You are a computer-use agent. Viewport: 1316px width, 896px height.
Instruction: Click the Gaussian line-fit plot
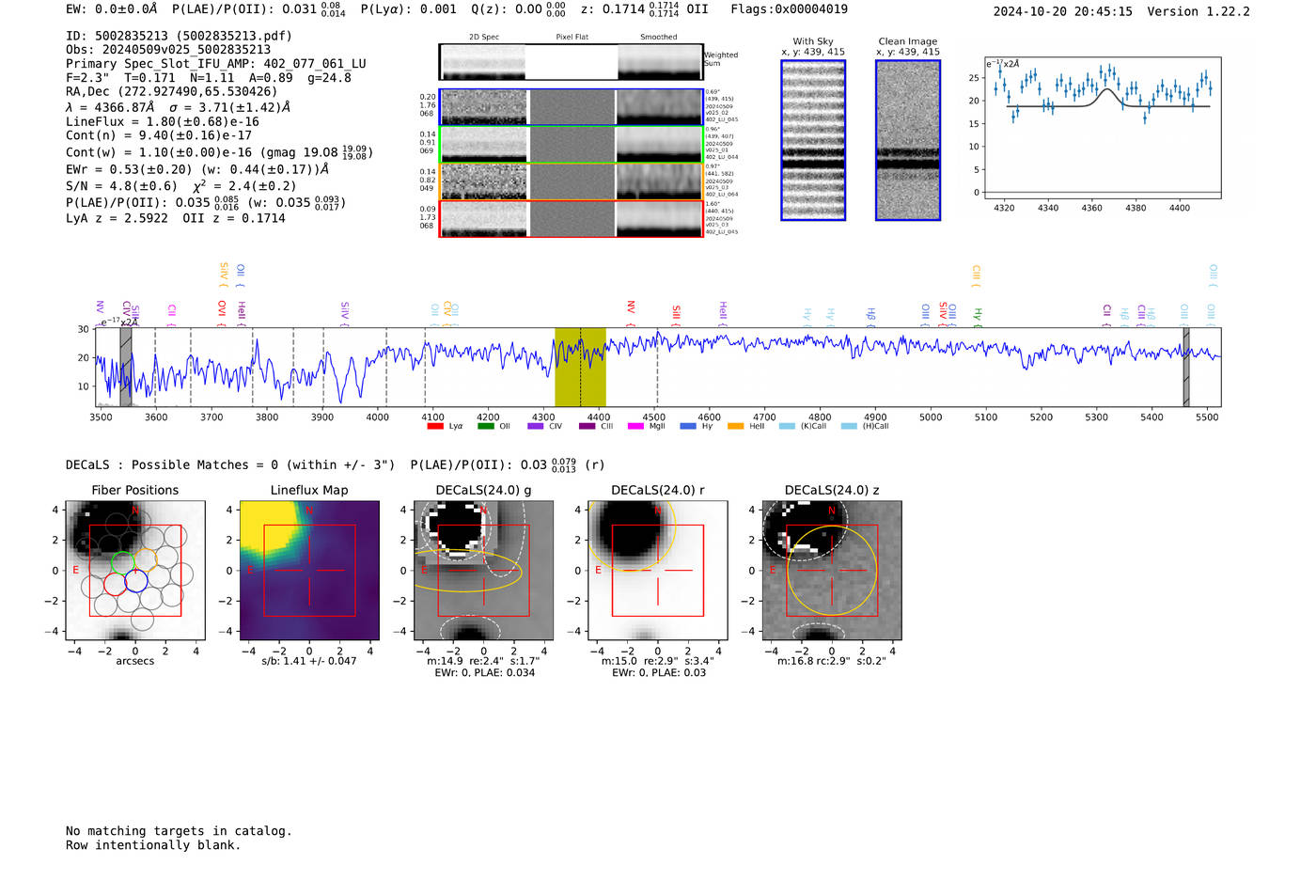click(x=1103, y=129)
